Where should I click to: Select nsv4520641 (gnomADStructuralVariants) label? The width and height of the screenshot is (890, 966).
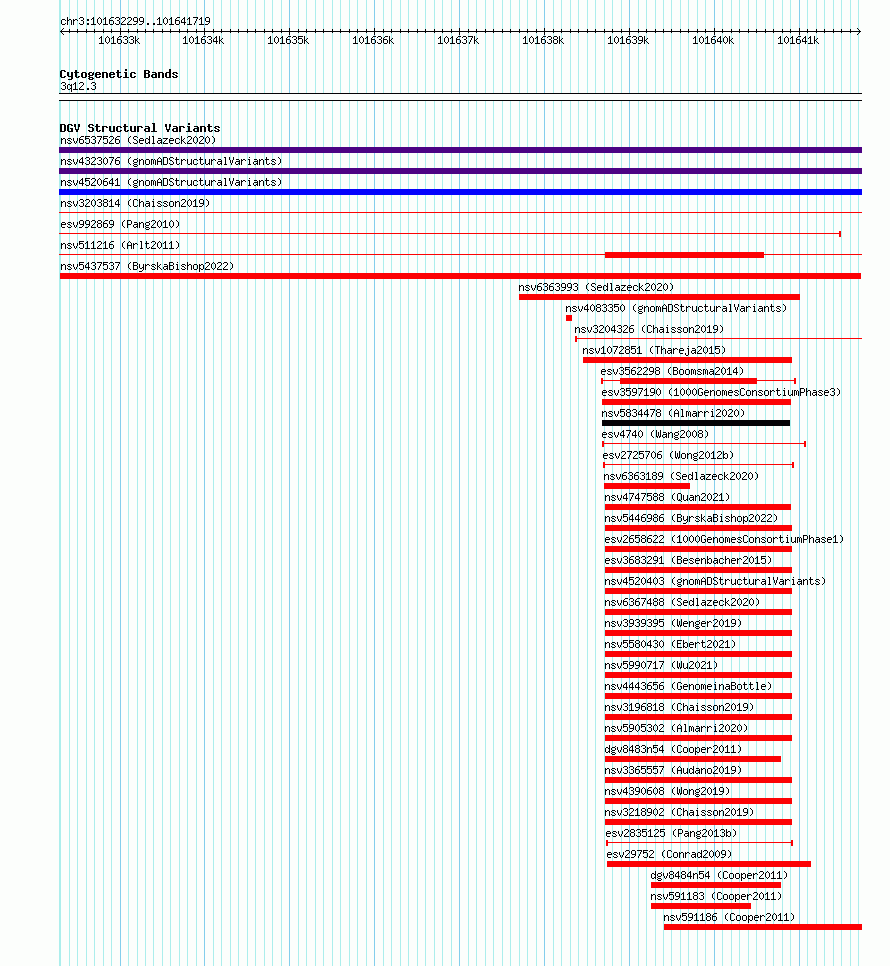[x=171, y=182]
